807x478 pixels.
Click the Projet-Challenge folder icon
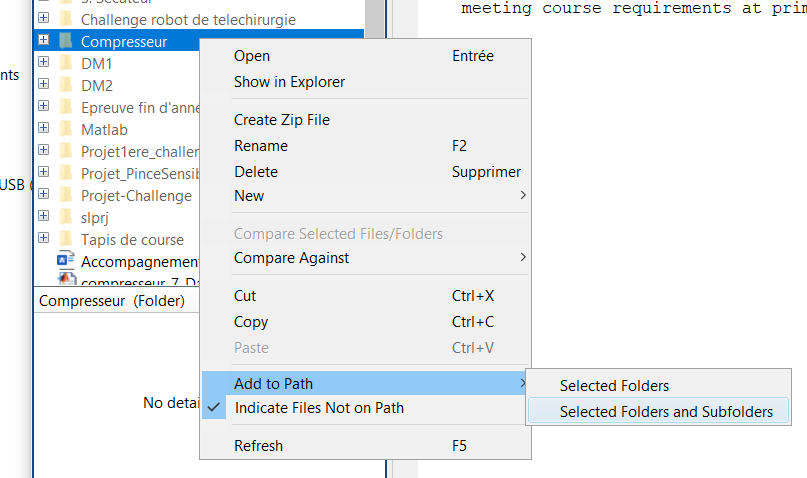[x=66, y=194]
